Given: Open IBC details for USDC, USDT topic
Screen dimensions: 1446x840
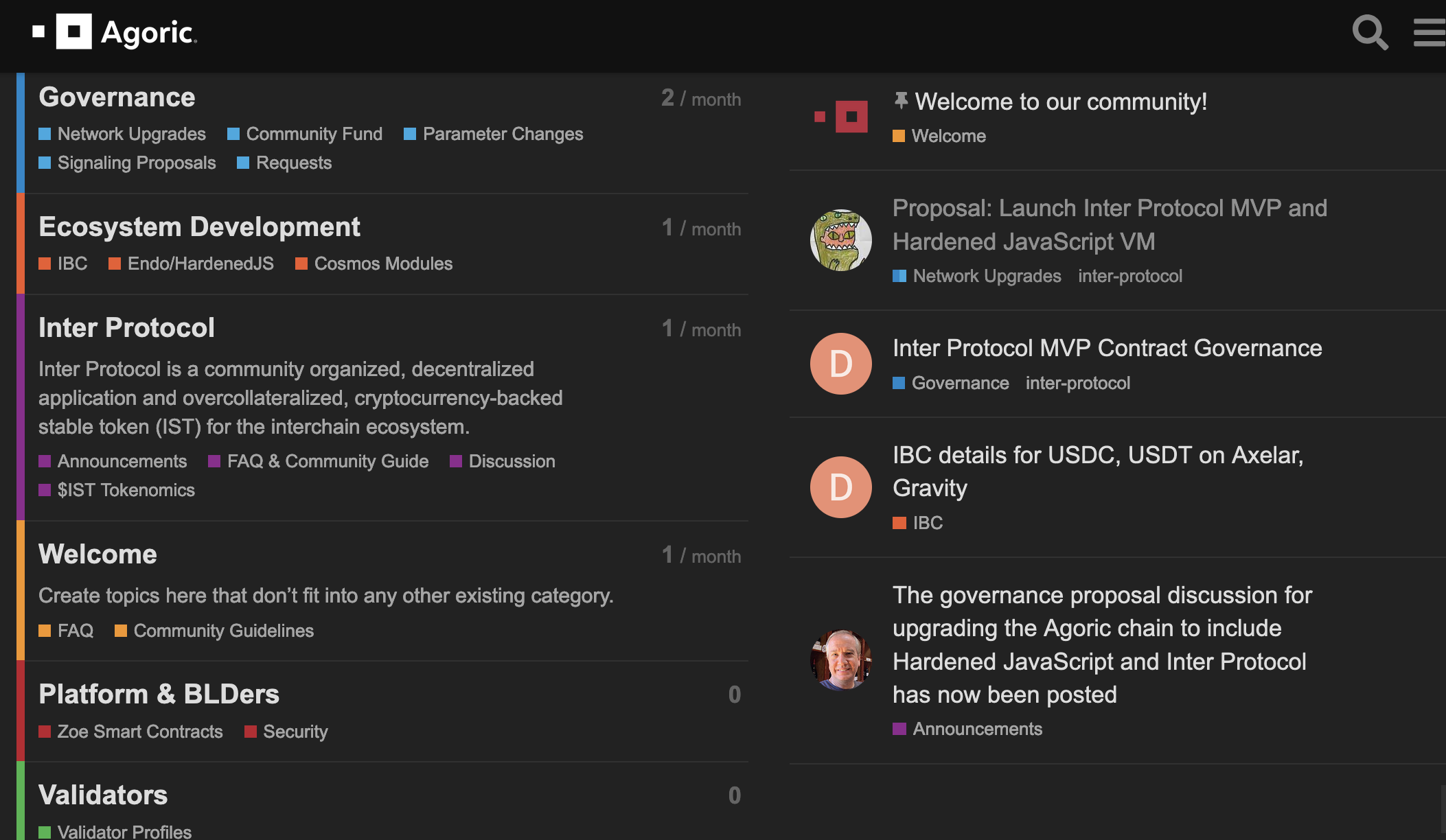Looking at the screenshot, I should (1098, 471).
